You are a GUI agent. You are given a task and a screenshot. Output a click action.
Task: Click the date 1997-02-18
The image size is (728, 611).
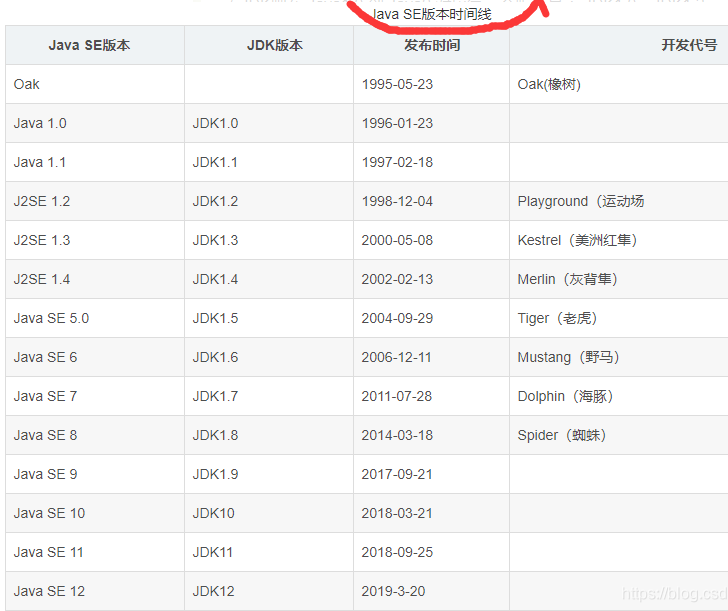(397, 162)
